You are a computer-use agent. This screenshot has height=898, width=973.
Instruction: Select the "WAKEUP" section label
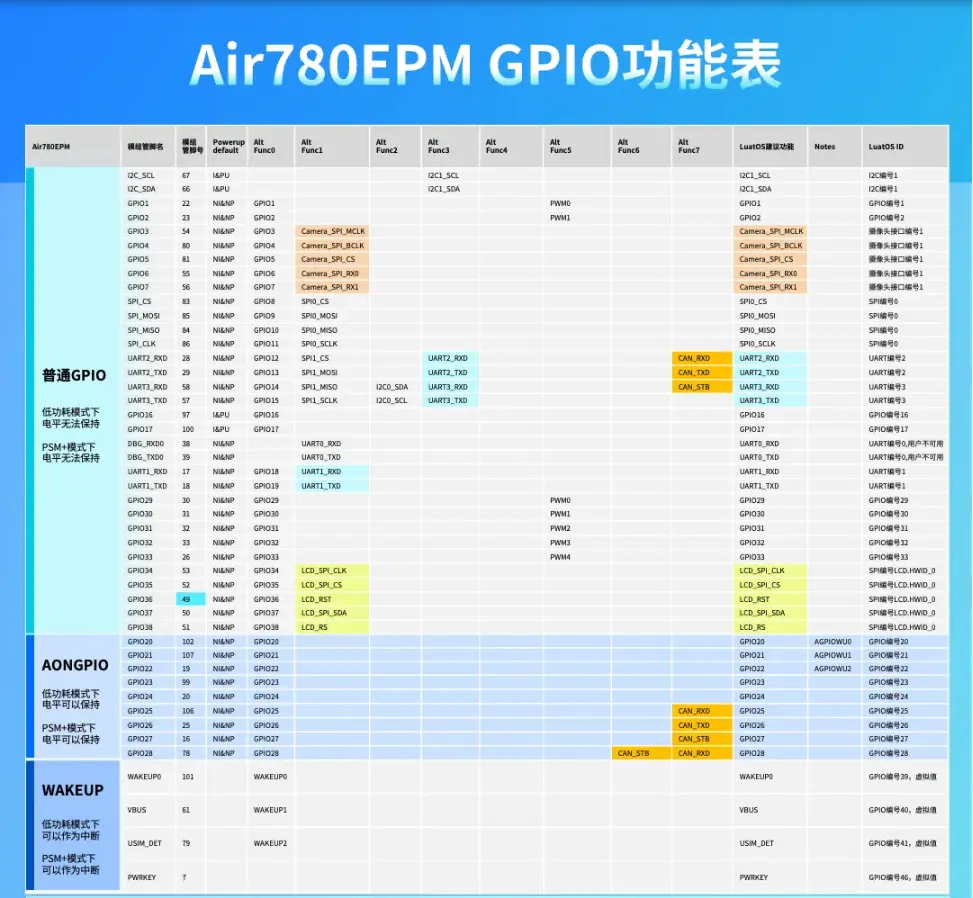pyautogui.click(x=72, y=790)
